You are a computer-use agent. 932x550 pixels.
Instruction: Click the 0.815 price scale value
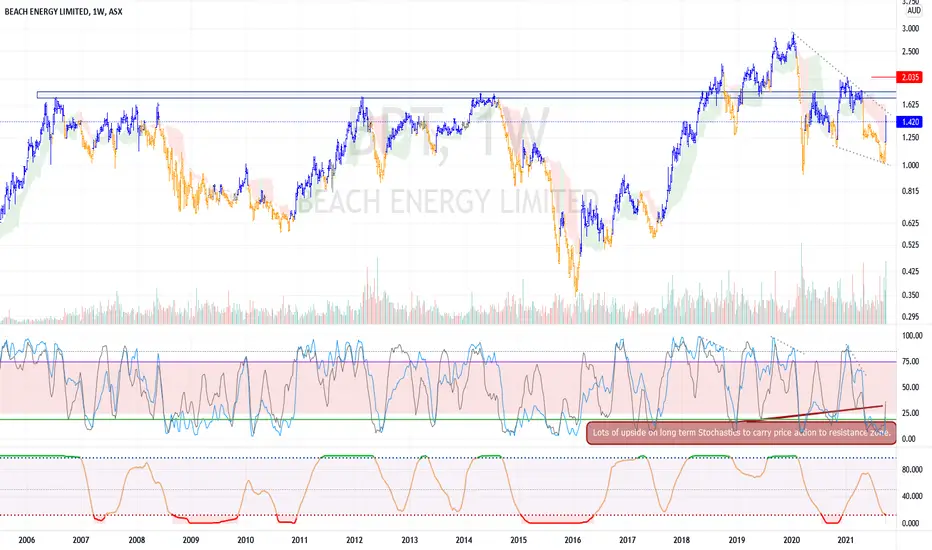click(x=911, y=191)
